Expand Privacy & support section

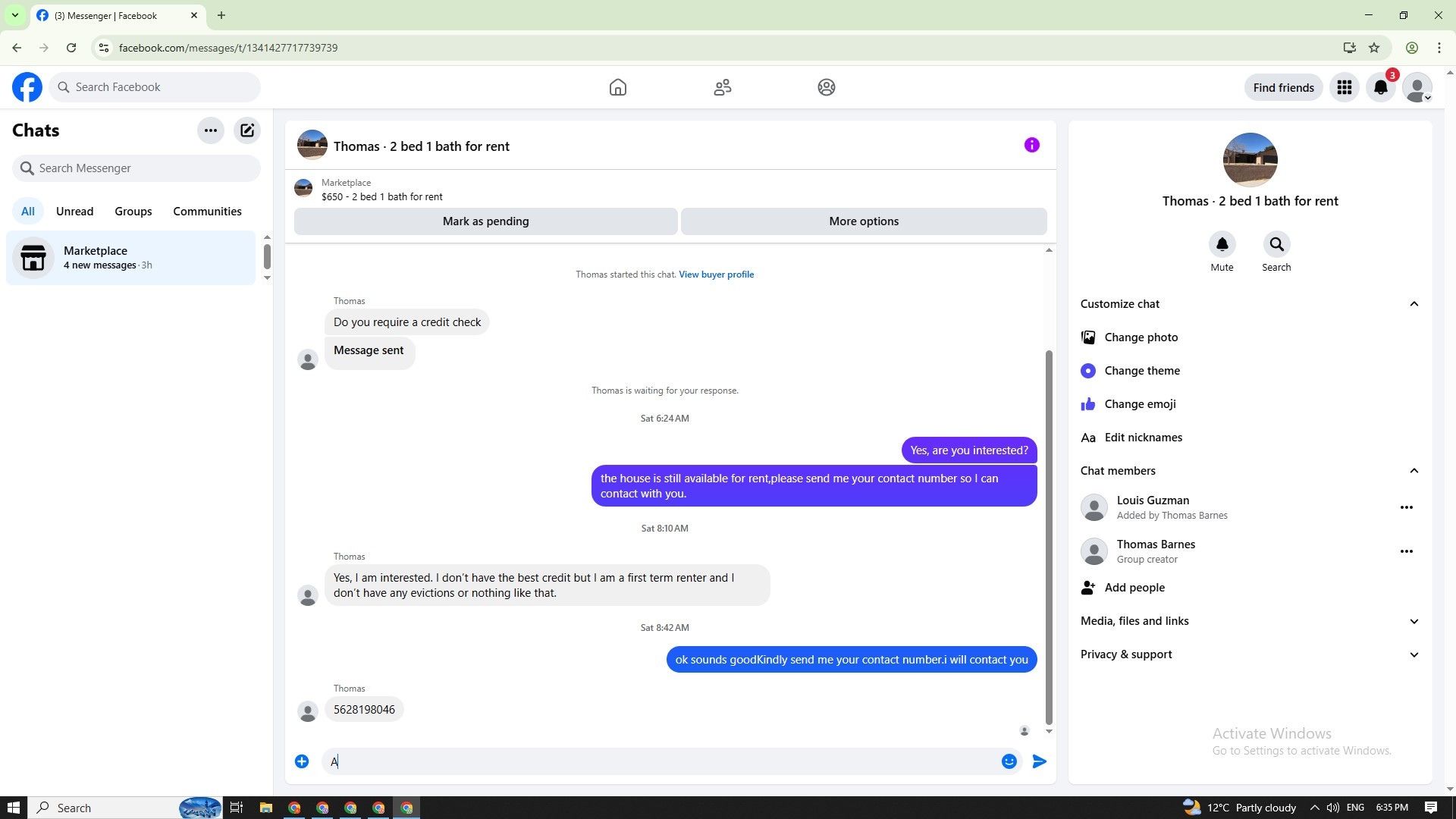pos(1250,654)
